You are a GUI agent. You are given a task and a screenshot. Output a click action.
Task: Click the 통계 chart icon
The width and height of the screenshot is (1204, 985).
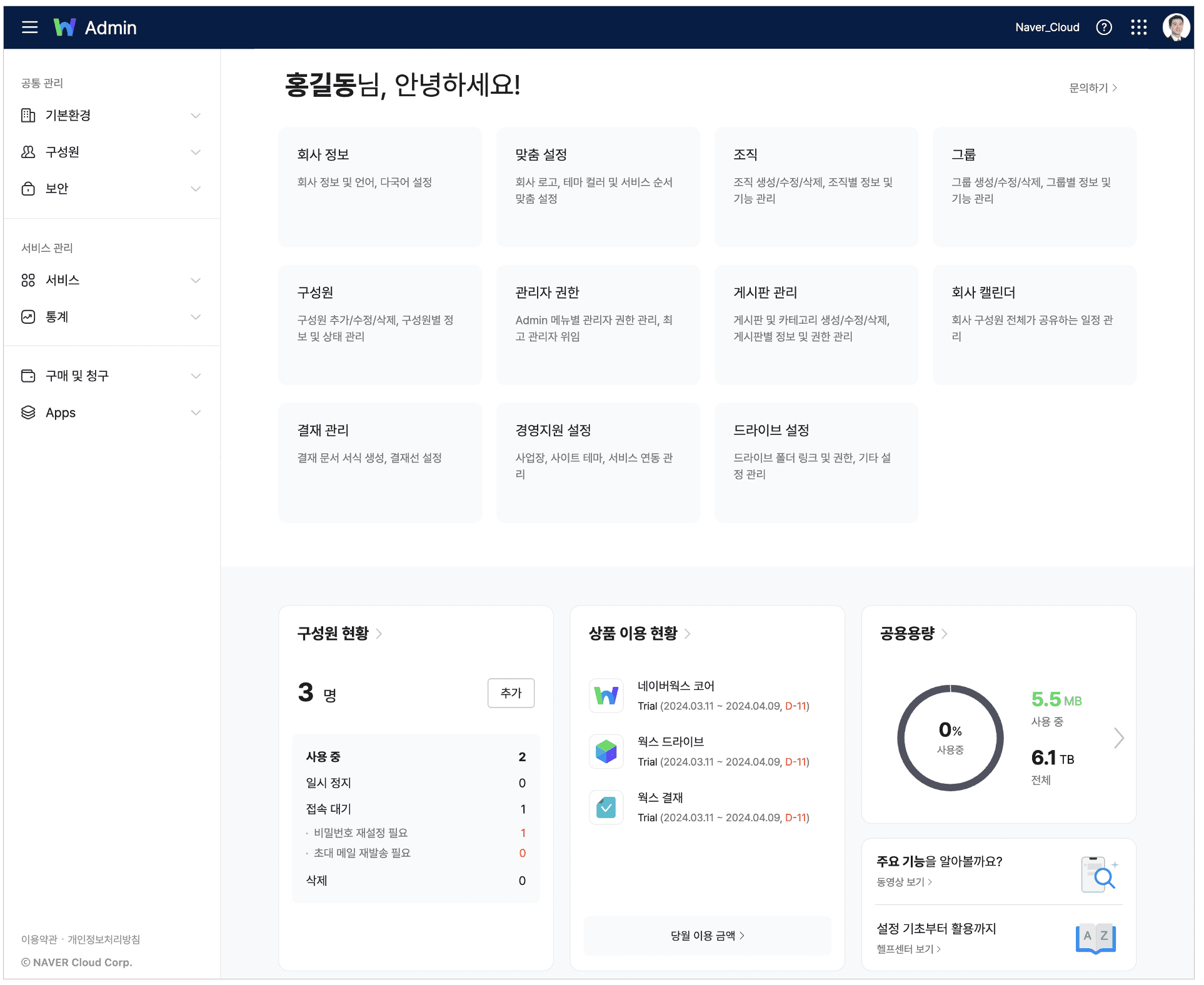click(x=28, y=316)
